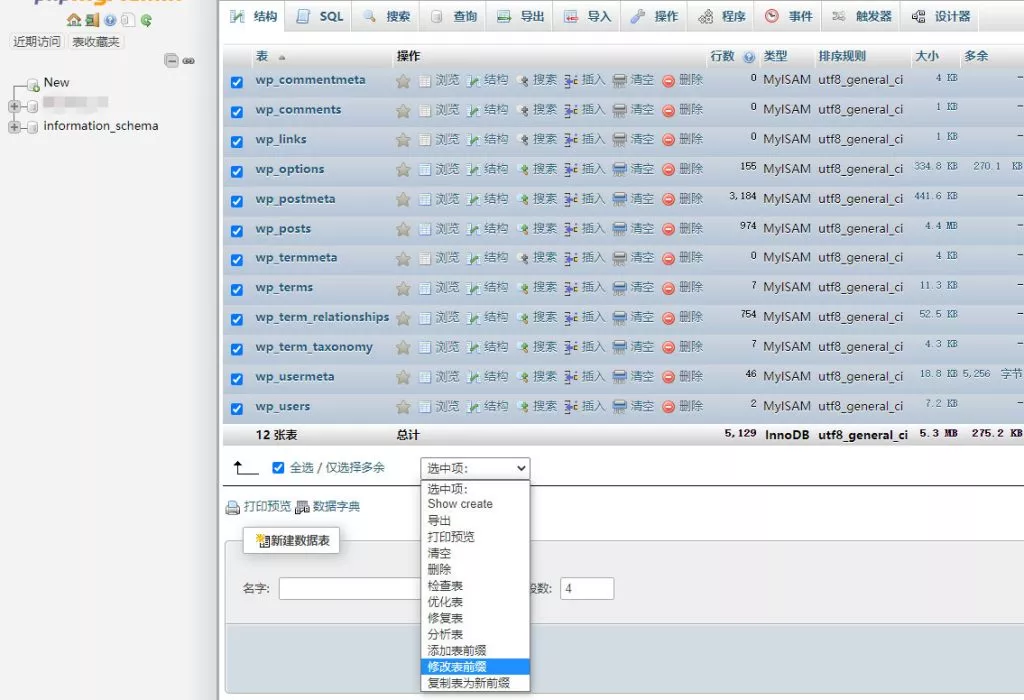Viewport: 1024px width, 700px height.
Task: Click the empty icon for wp_usermeta
Action: (x=620, y=377)
